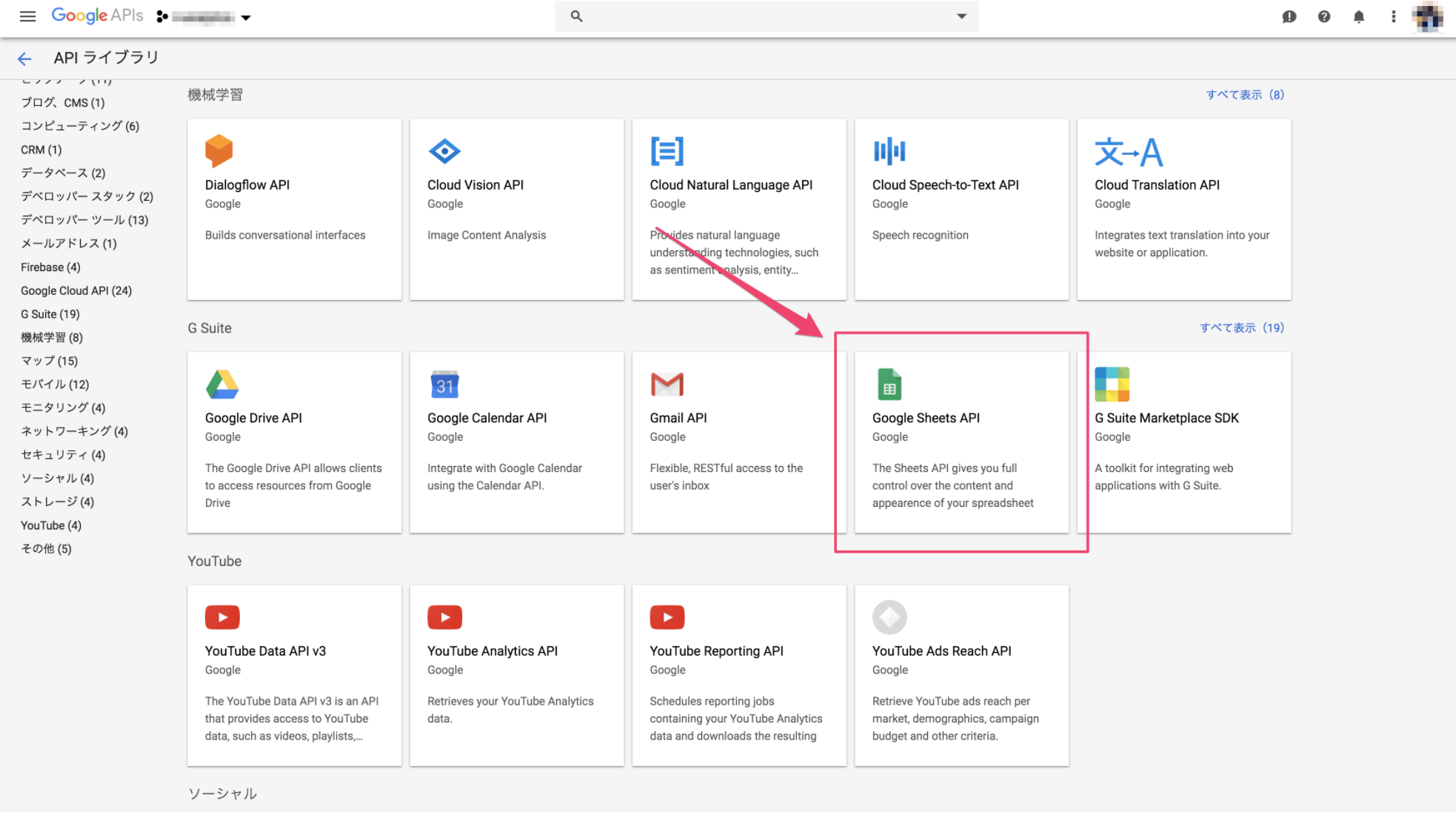Filter by ネットワーキング (4) category
This screenshot has width=1456, height=821.
point(74,432)
